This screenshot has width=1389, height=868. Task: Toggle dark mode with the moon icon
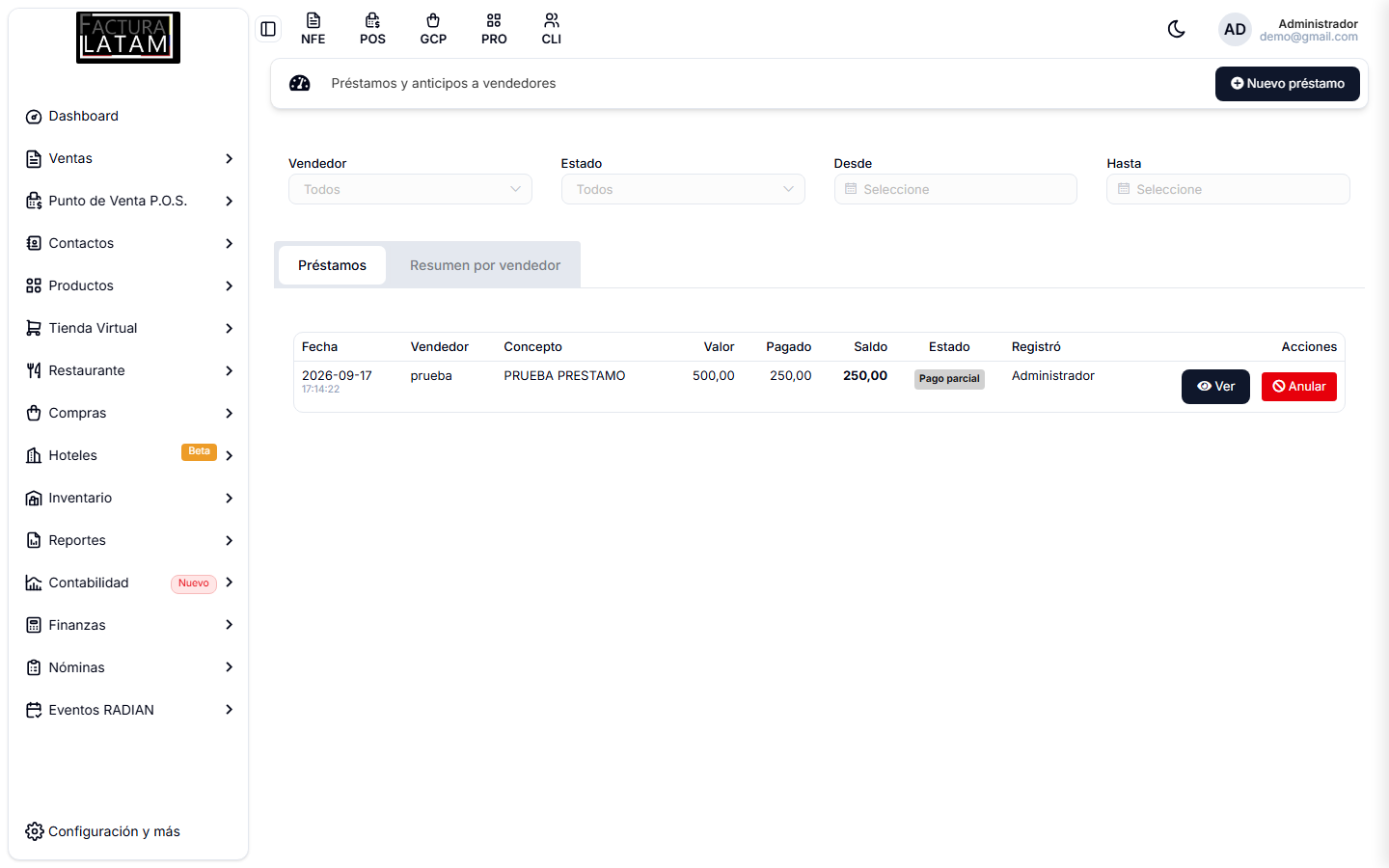(1176, 29)
